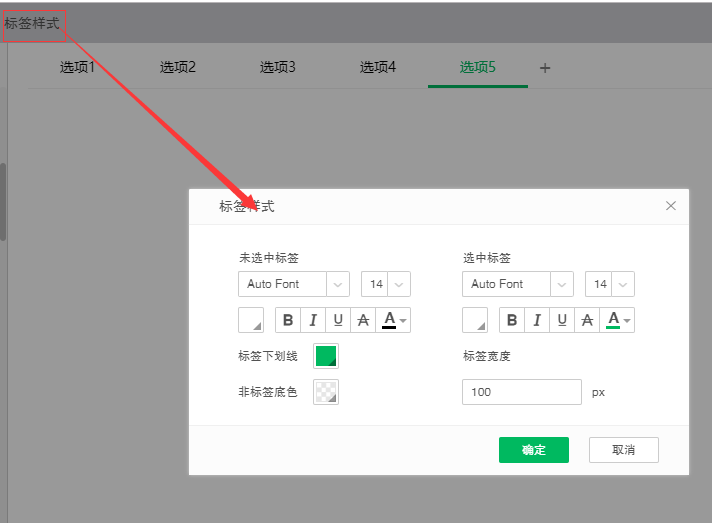Click the 标签宽度 input field

click(521, 392)
